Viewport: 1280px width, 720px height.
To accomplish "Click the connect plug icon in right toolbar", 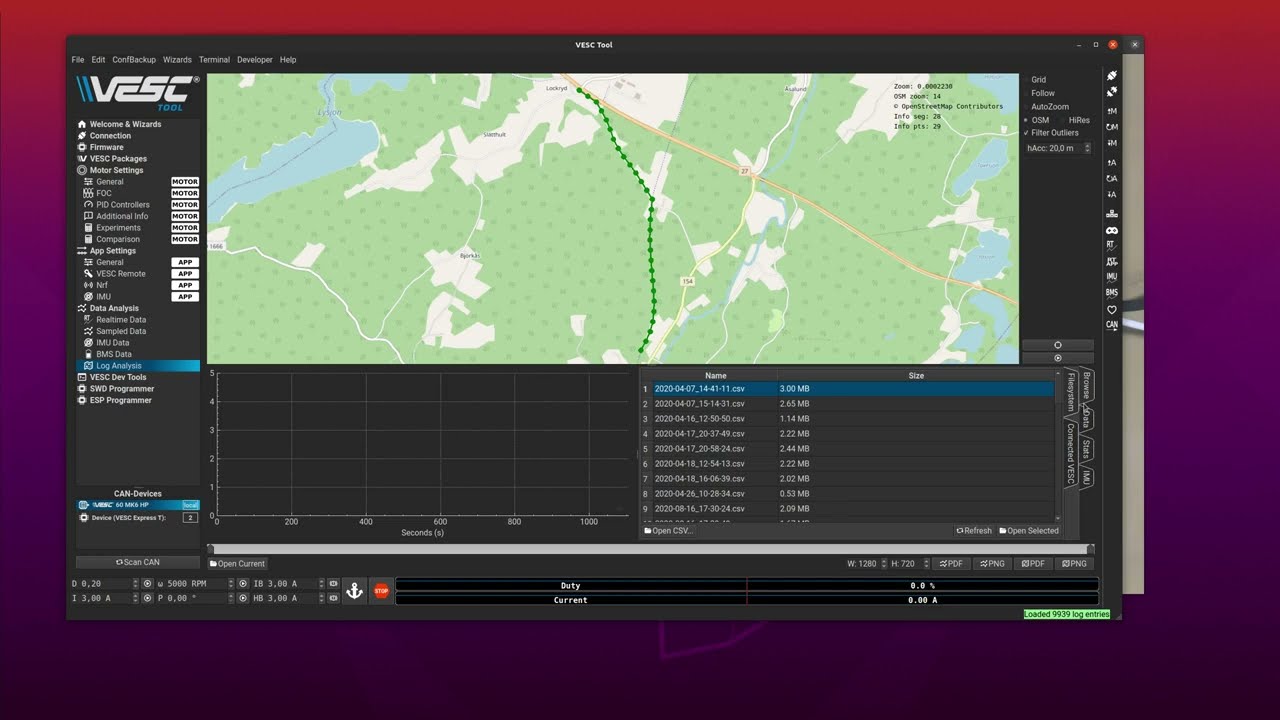I will click(x=1111, y=77).
